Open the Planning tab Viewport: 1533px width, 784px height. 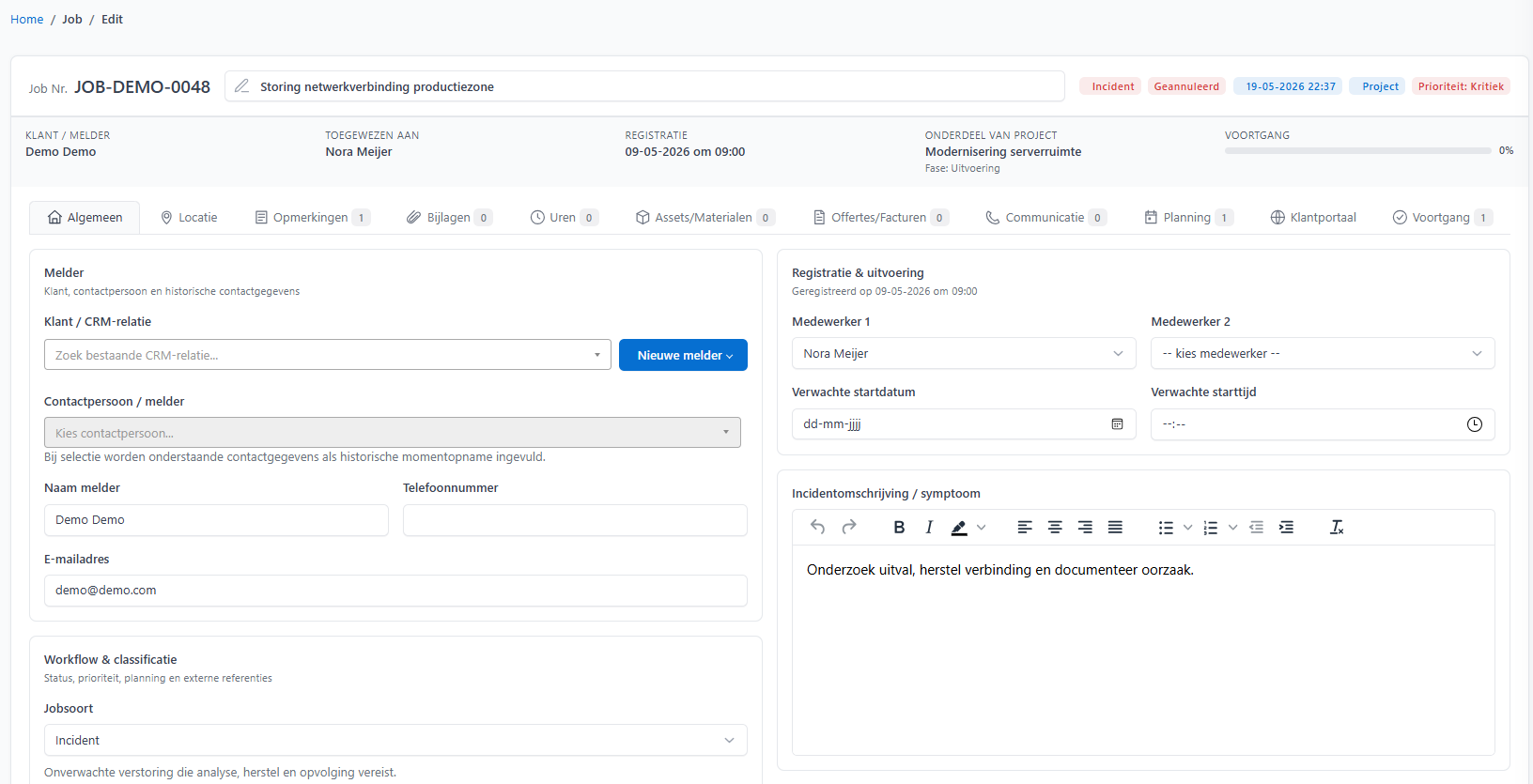click(1188, 217)
